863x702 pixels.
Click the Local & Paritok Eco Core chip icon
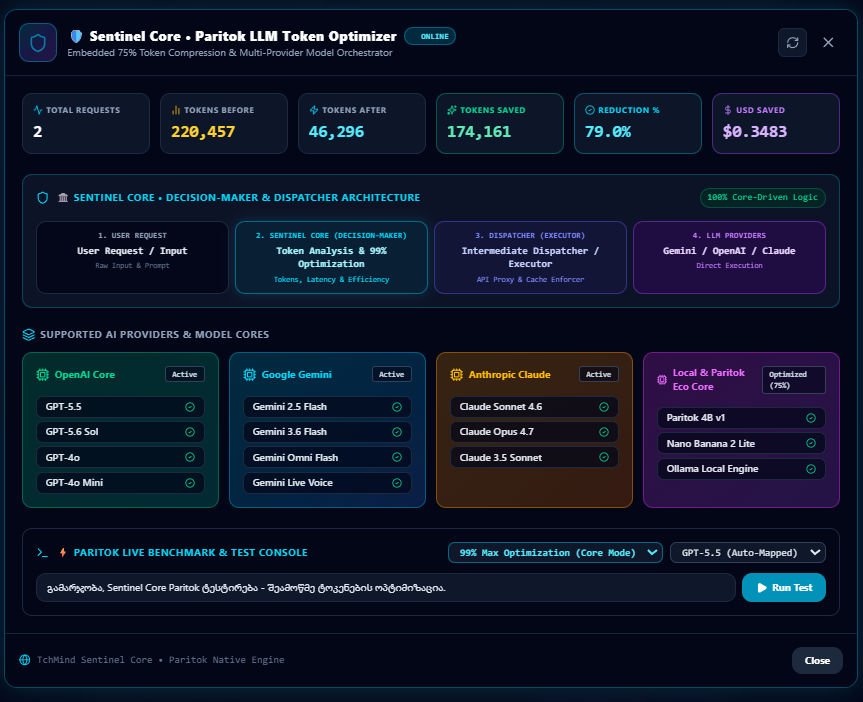coord(662,380)
